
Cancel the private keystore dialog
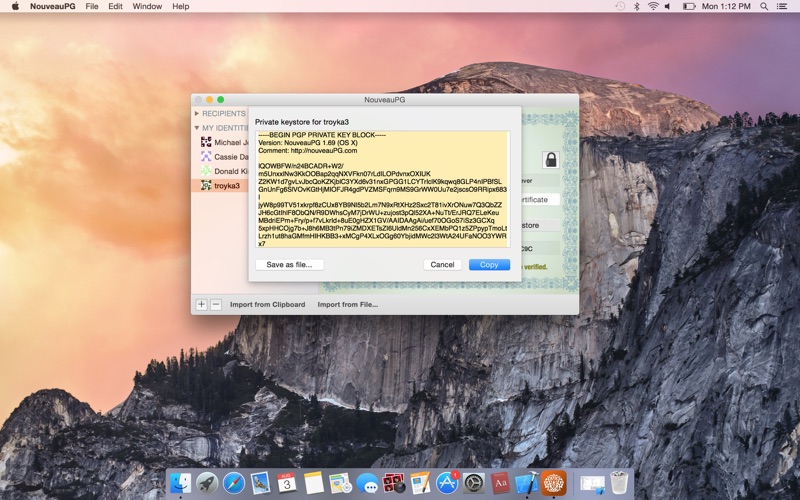(x=442, y=264)
